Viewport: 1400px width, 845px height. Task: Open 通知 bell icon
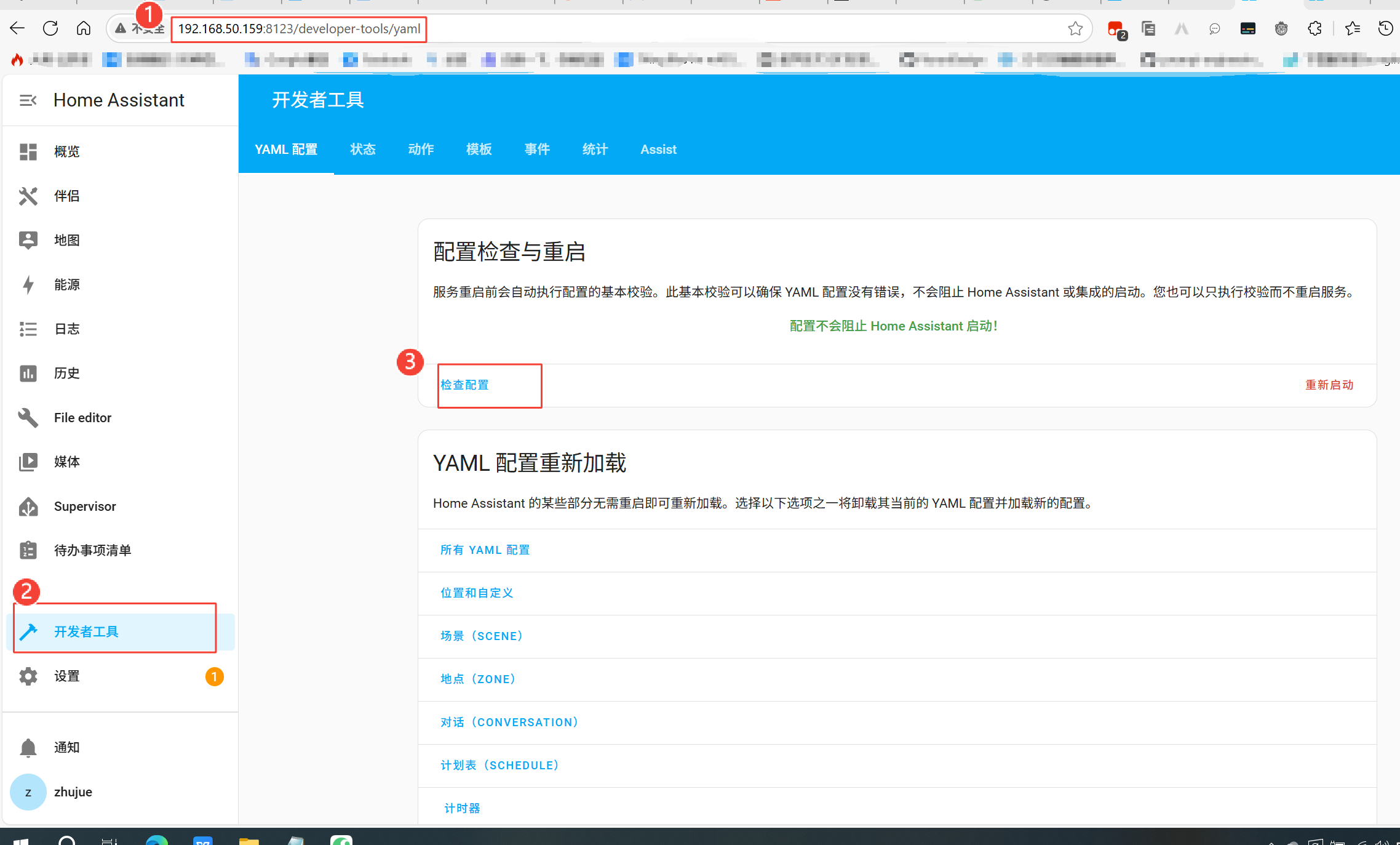tap(28, 747)
